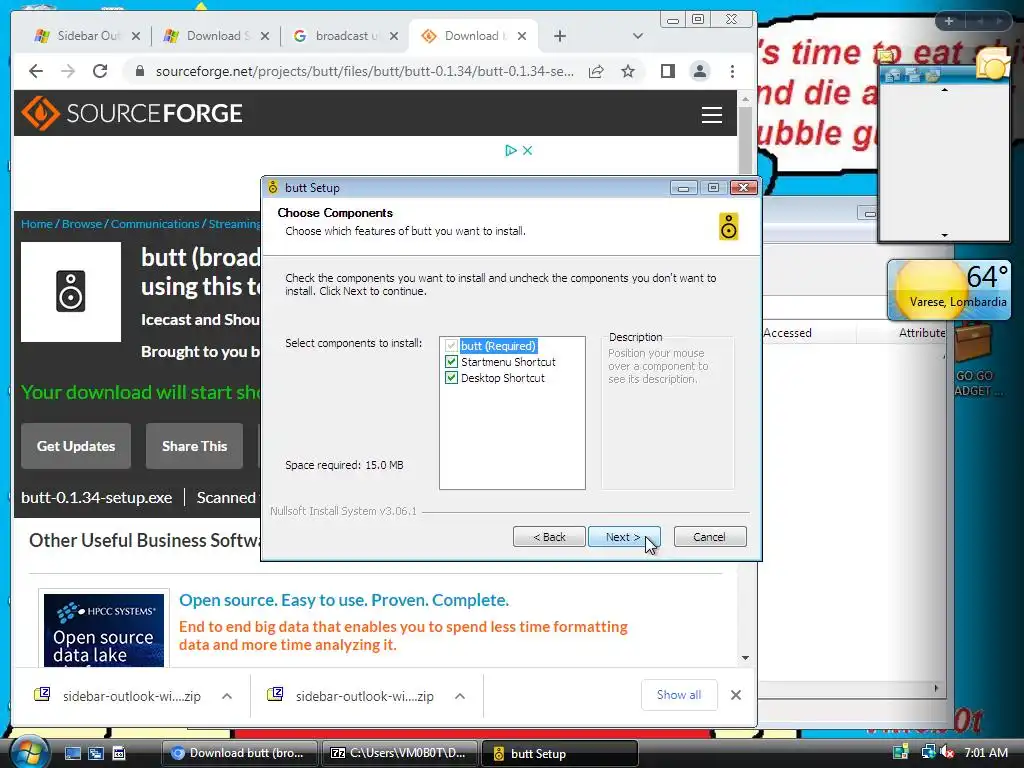
Task: Switch to the broadcast Google search tab
Action: click(x=345, y=36)
